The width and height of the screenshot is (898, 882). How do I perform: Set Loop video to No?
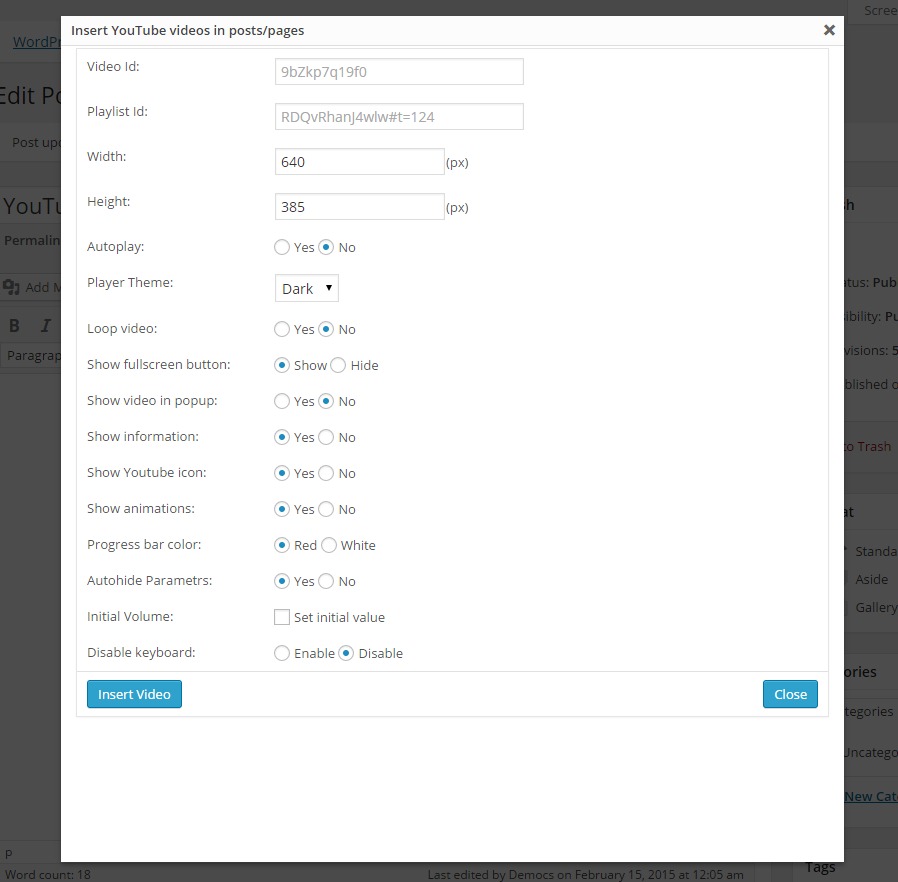coord(326,329)
